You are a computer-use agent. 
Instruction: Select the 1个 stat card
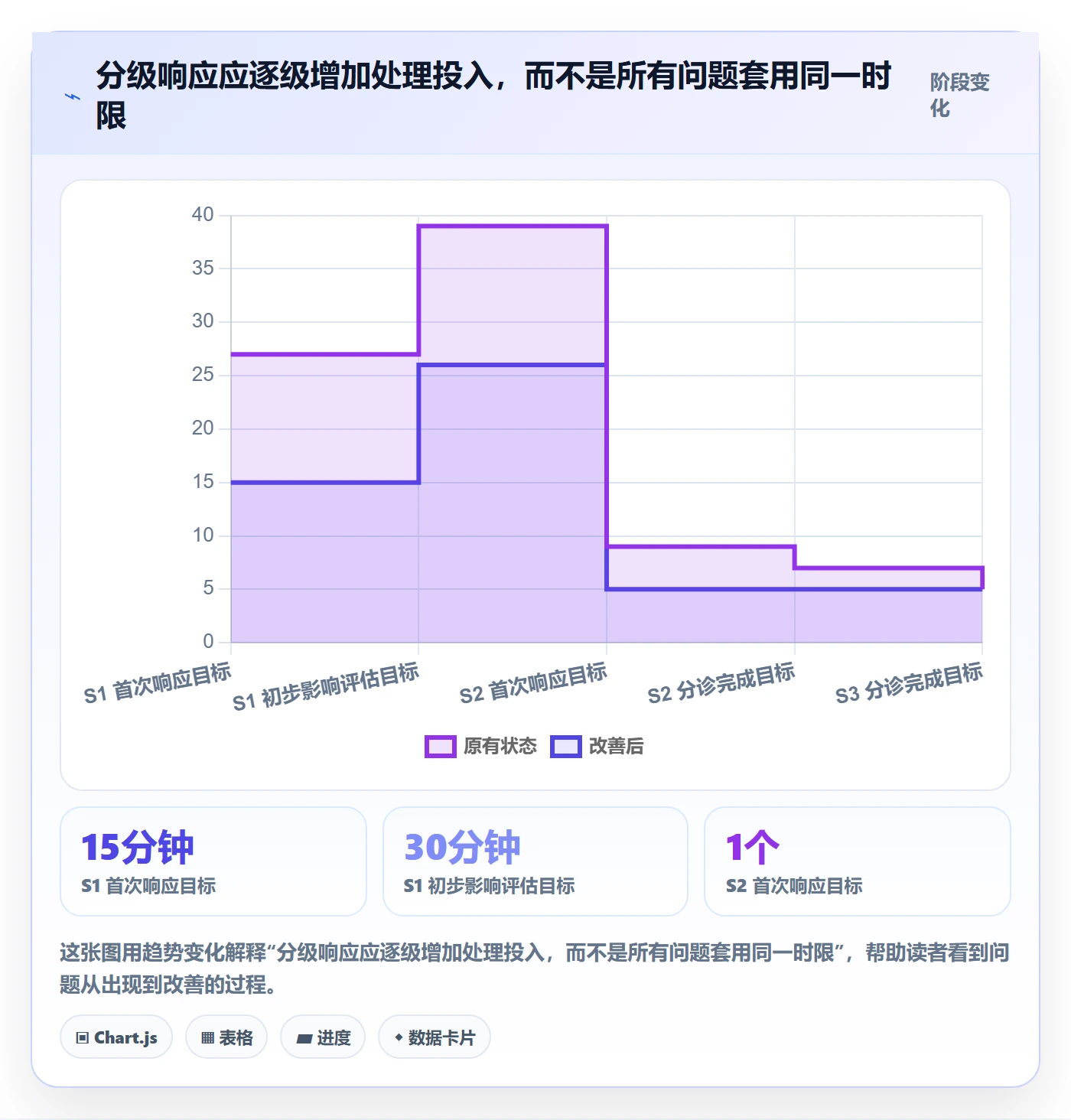858,861
